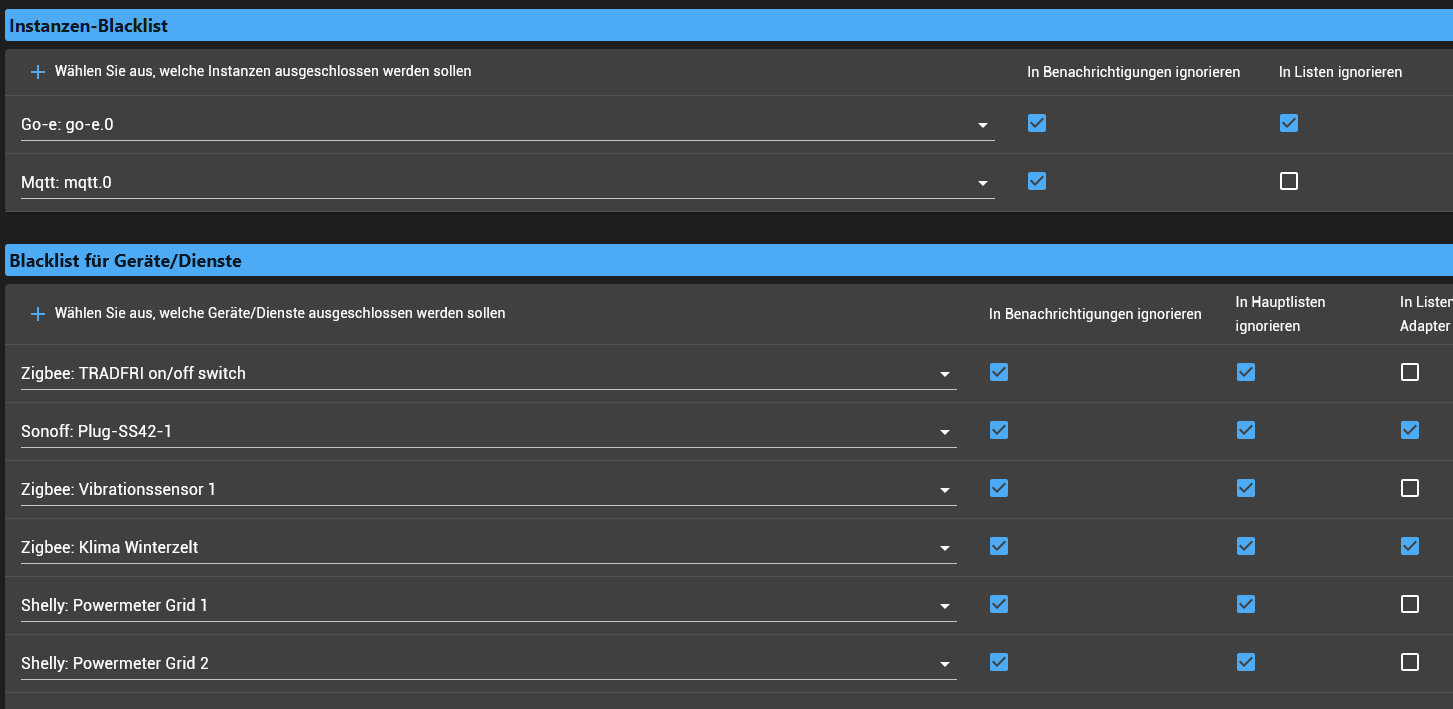Image resolution: width=1453 pixels, height=709 pixels.
Task: Uncheck notifications ignore for Vibrationssensor 1
Action: [x=999, y=488]
